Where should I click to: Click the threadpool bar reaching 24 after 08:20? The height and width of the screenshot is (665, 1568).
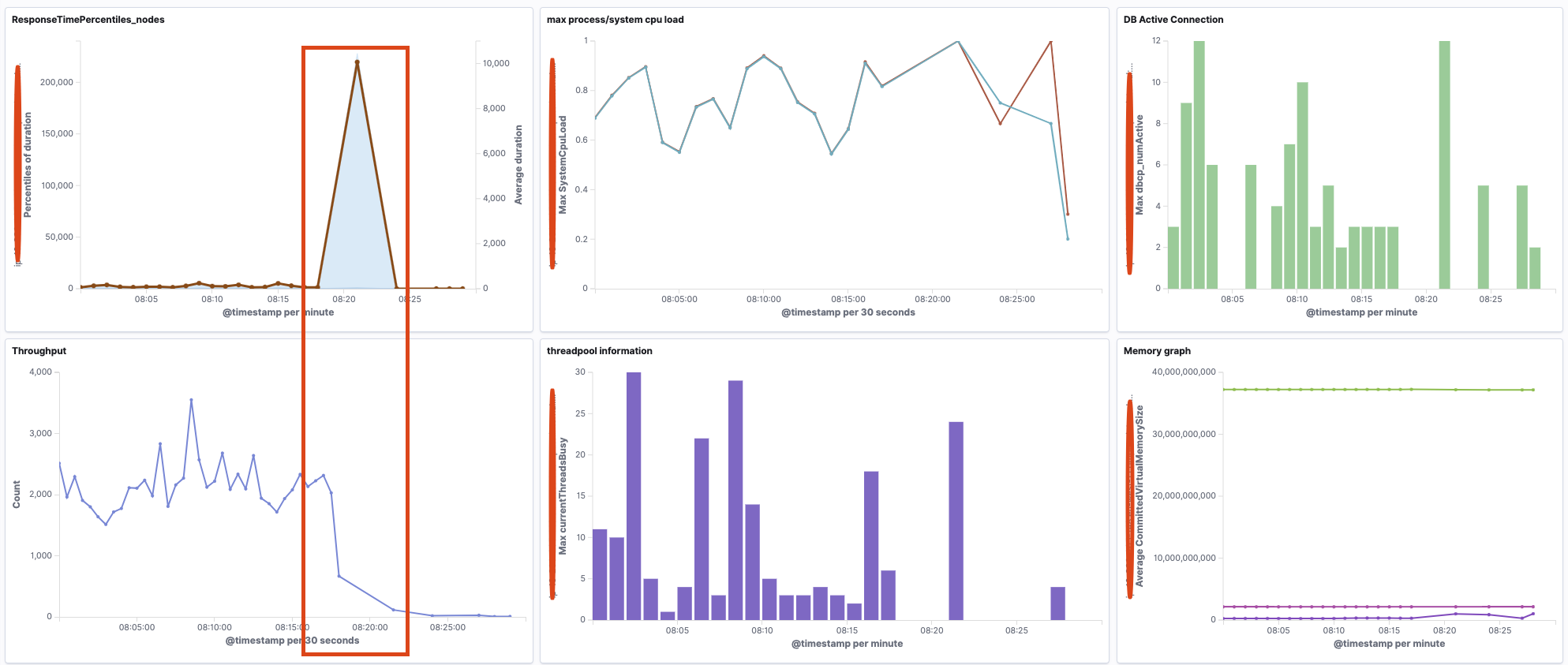[956, 521]
